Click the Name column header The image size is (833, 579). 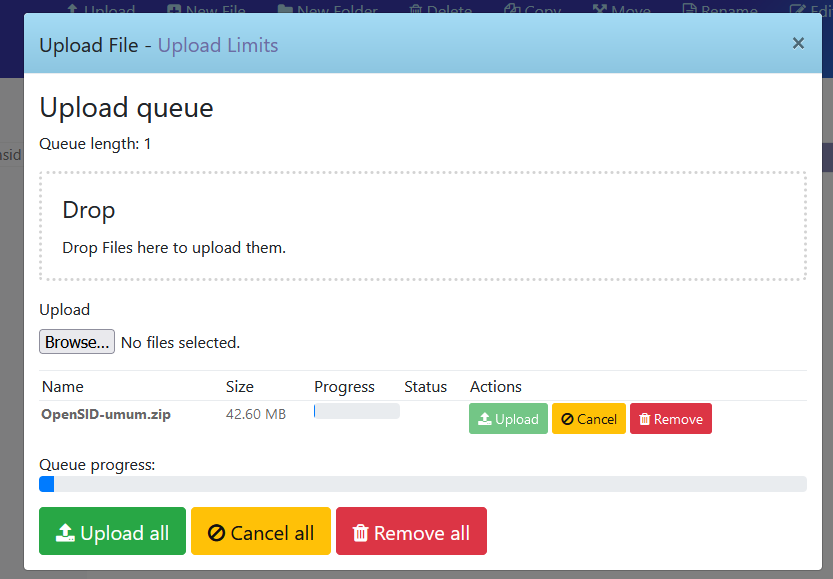(x=63, y=387)
